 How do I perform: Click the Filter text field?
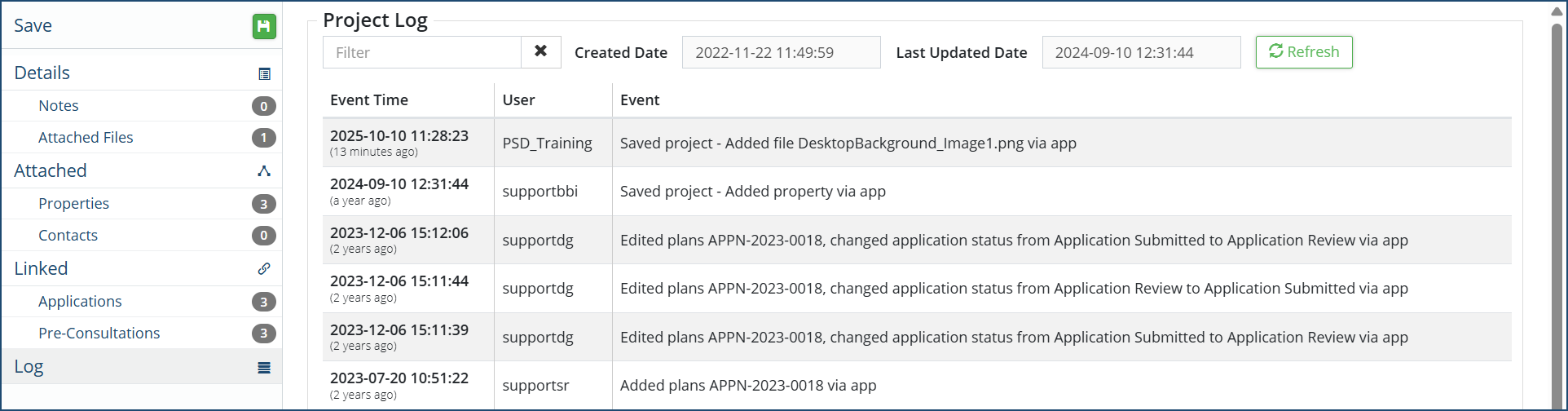(x=421, y=52)
